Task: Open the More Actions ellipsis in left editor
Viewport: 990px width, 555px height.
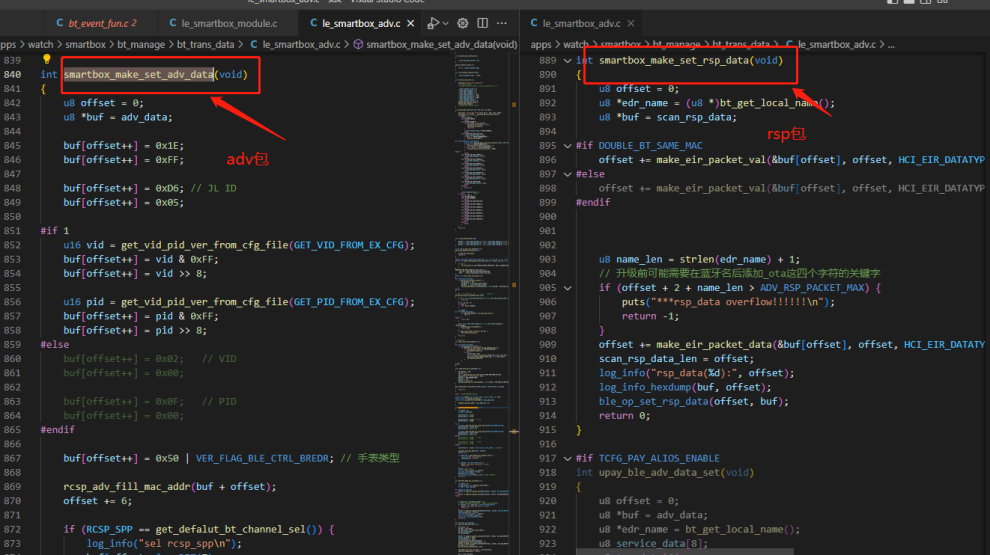Action: click(x=502, y=23)
